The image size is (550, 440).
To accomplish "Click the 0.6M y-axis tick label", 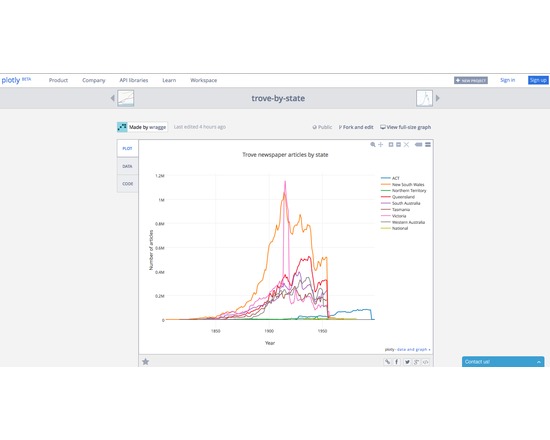I will point(160,248).
